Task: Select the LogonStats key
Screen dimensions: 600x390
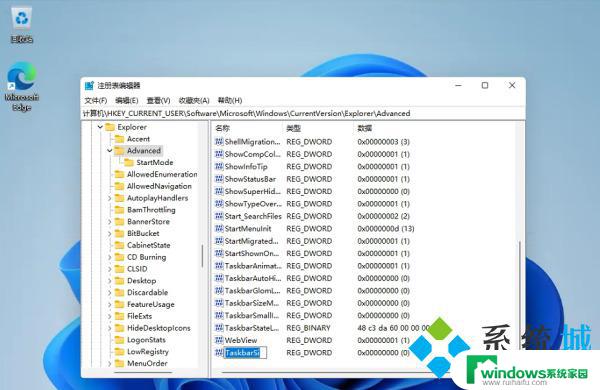Action: (x=140, y=340)
